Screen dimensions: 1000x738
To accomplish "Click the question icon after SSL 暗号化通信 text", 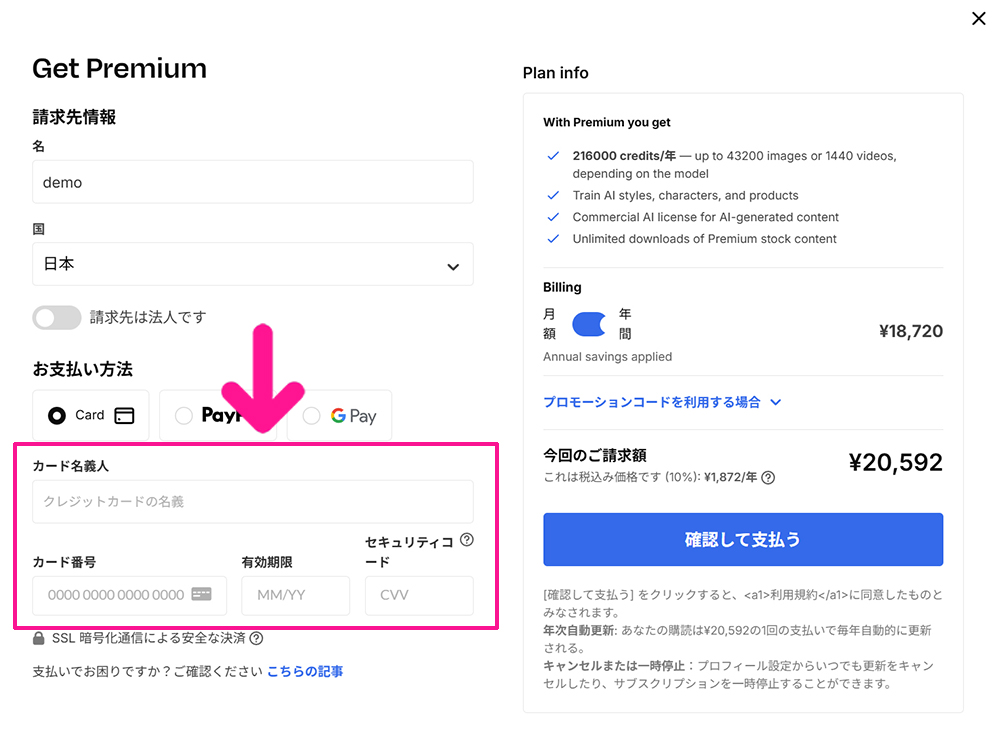I will pos(256,640).
